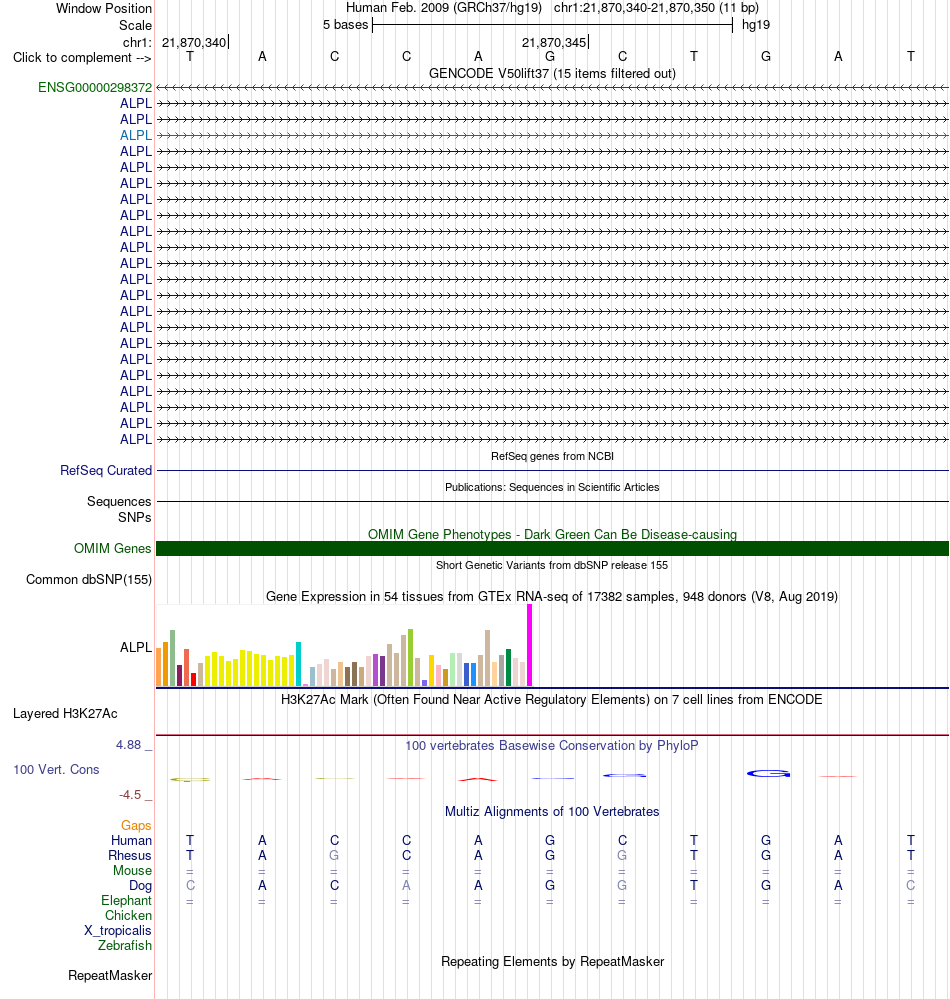Select the Rhesus alignment row label
The width and height of the screenshot is (950, 999).
(x=130, y=856)
